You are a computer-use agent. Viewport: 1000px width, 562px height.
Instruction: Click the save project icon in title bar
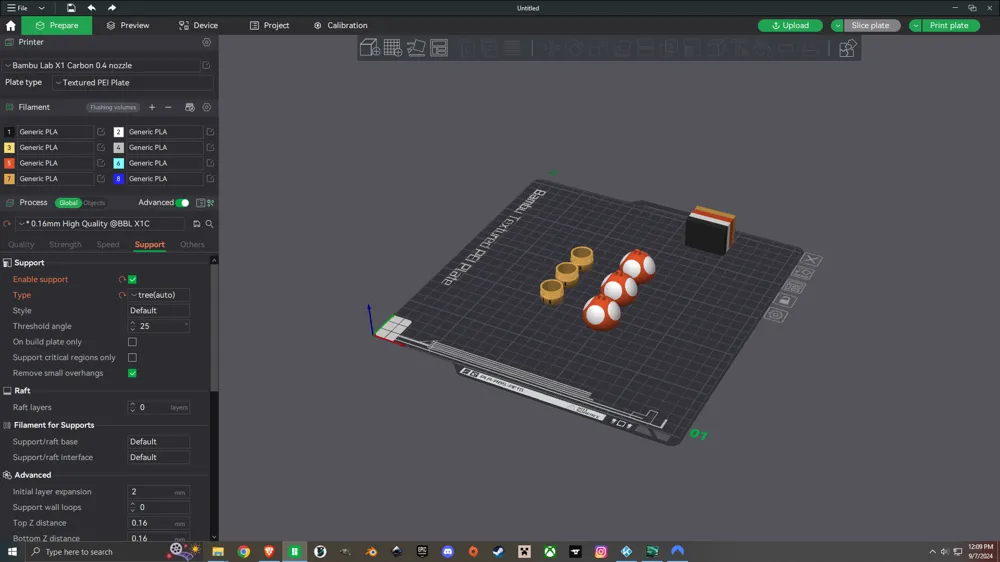click(x=71, y=8)
